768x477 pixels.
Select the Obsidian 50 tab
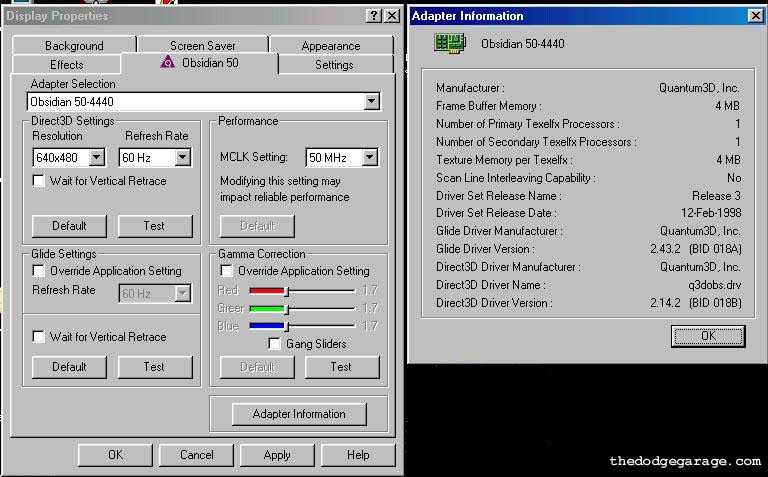[x=200, y=63]
